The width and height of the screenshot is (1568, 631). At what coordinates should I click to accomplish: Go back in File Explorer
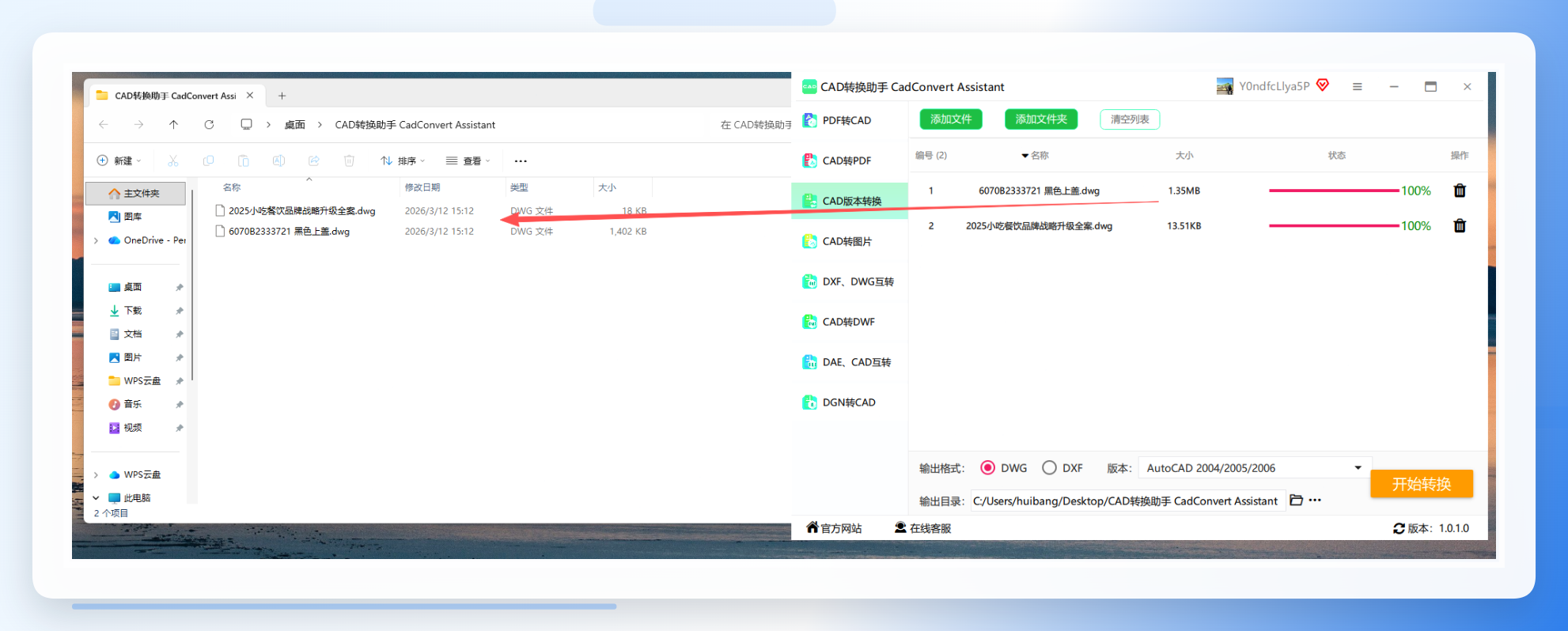click(x=104, y=125)
